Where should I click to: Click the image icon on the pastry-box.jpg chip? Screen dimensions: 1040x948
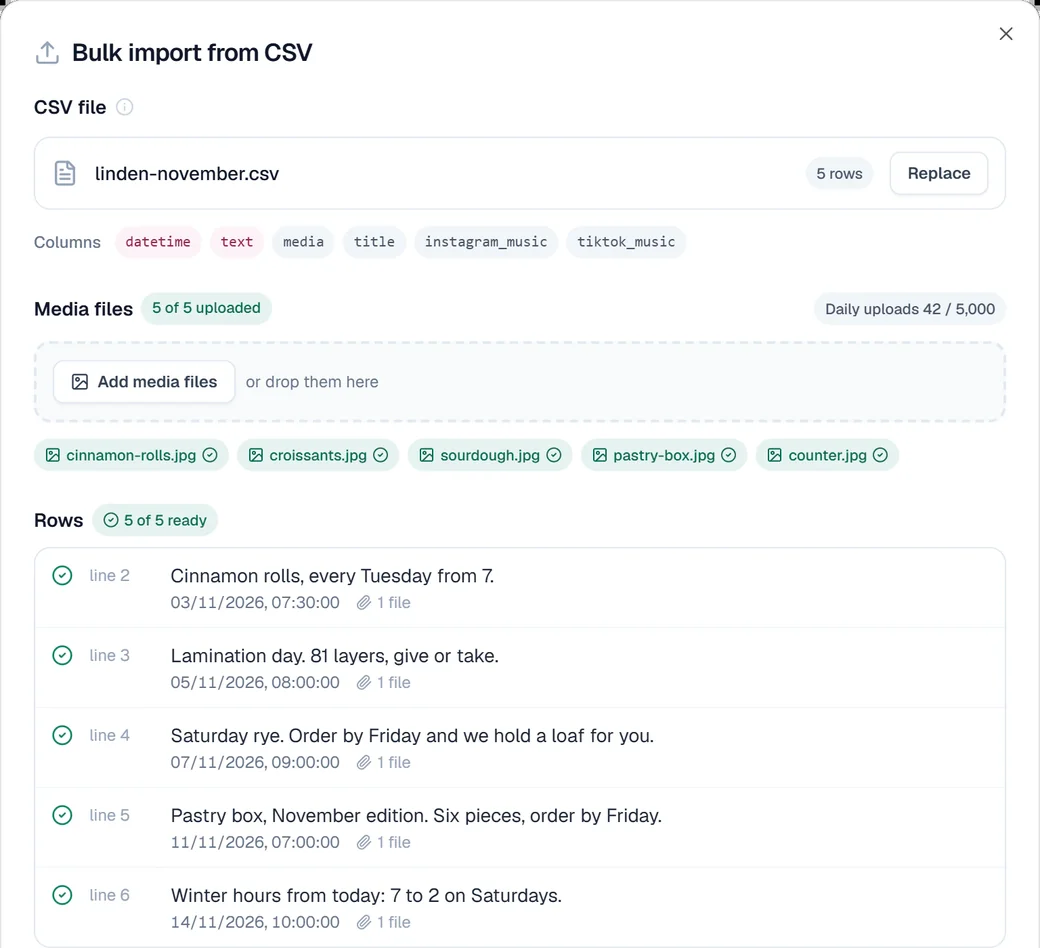[x=600, y=455]
